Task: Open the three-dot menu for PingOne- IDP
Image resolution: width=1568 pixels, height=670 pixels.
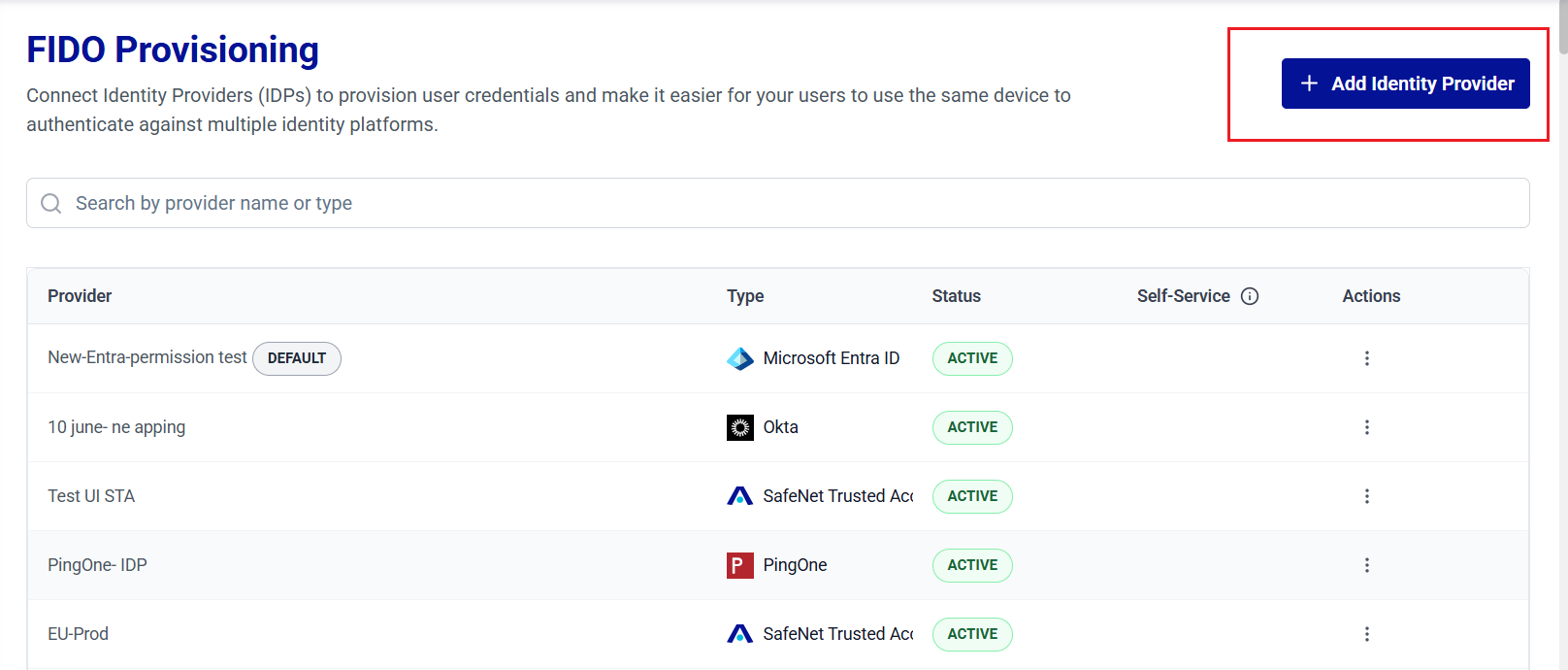Action: point(1367,565)
